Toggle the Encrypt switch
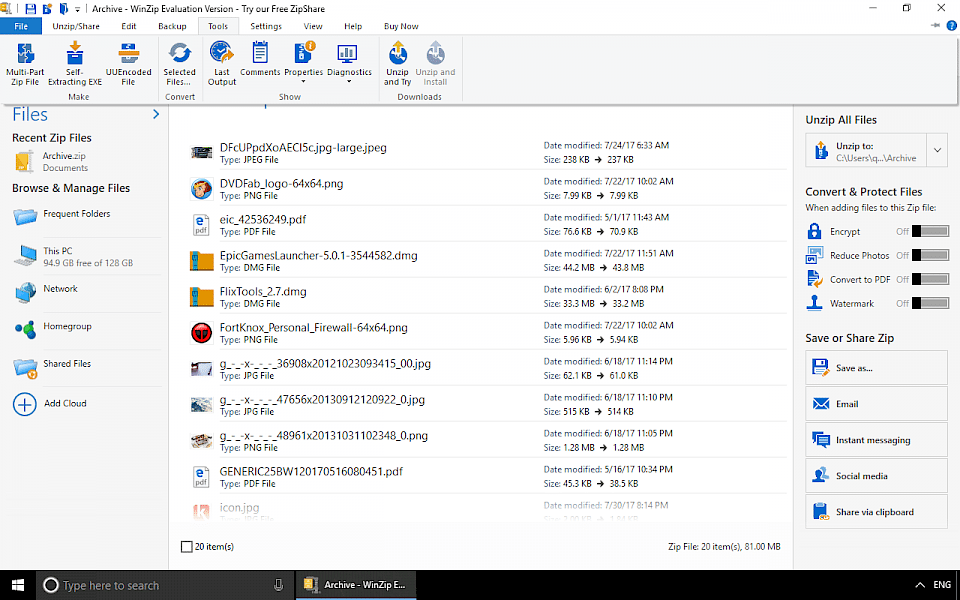This screenshot has height=600, width=960. (x=930, y=231)
